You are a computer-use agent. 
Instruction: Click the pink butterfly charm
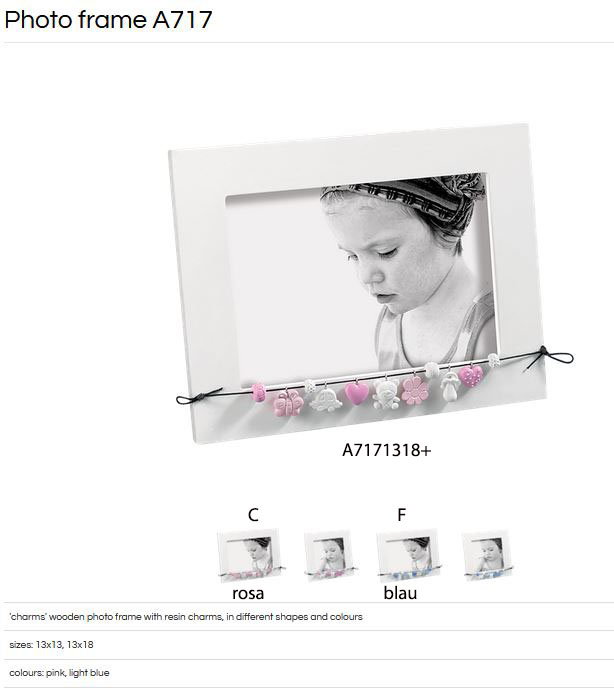coord(288,403)
